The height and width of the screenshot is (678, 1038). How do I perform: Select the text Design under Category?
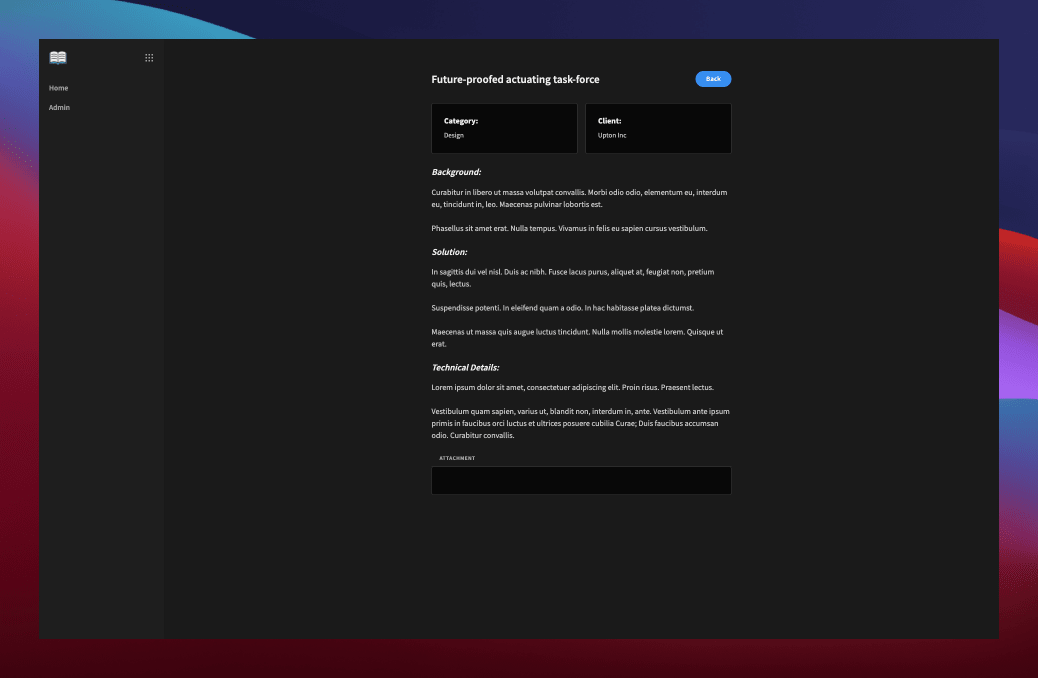coord(453,135)
